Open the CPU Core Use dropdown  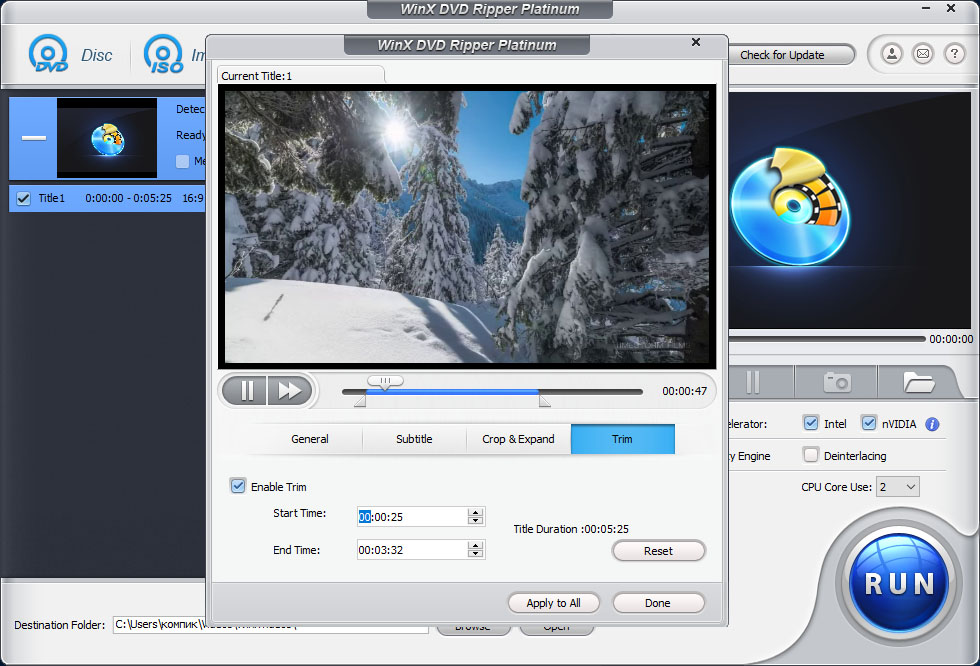click(x=898, y=487)
